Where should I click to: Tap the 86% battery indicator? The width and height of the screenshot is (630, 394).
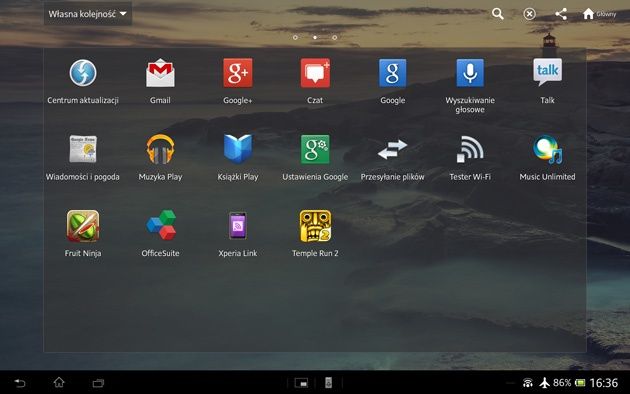click(569, 383)
